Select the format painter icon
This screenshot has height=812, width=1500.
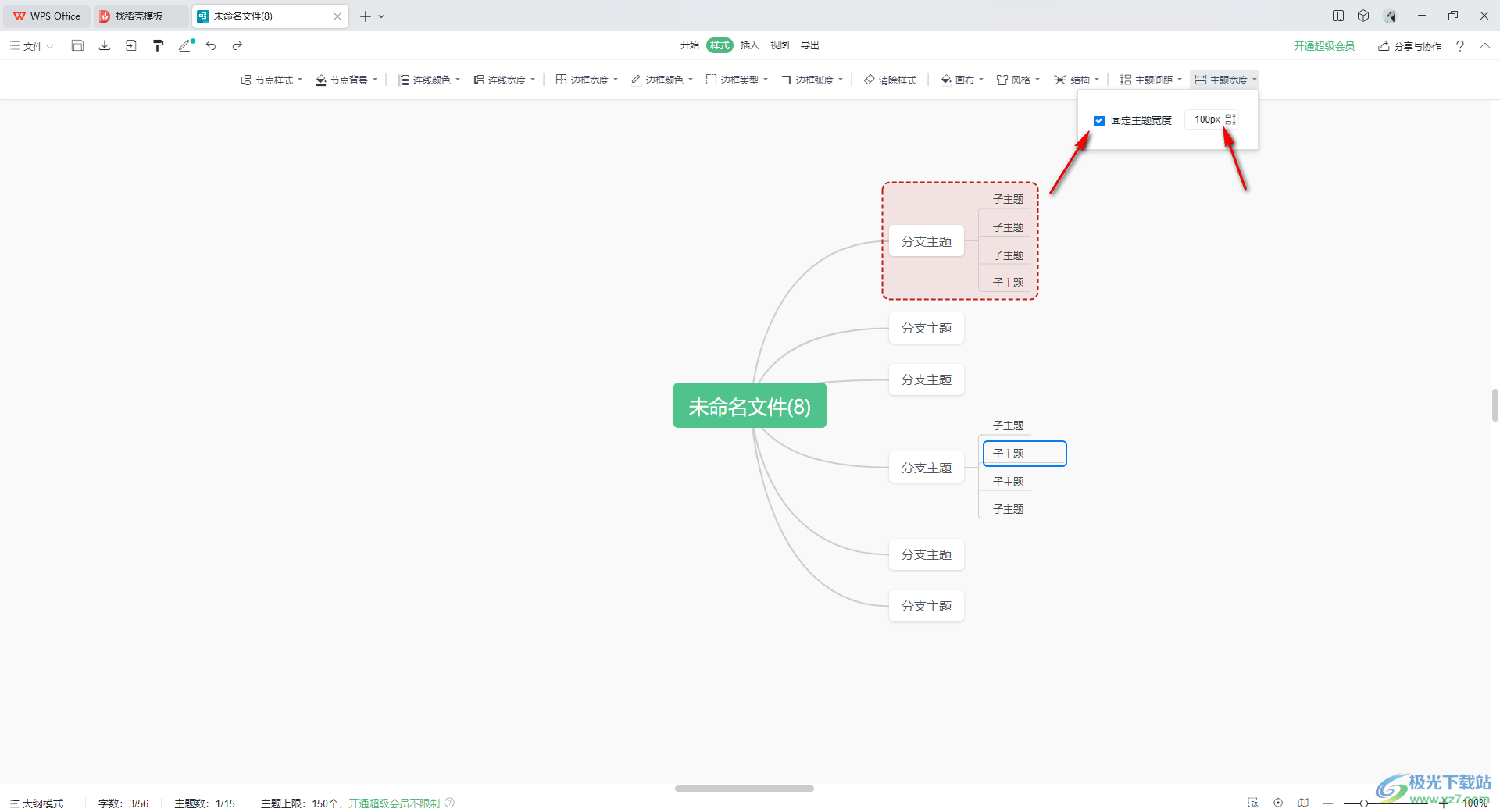159,45
